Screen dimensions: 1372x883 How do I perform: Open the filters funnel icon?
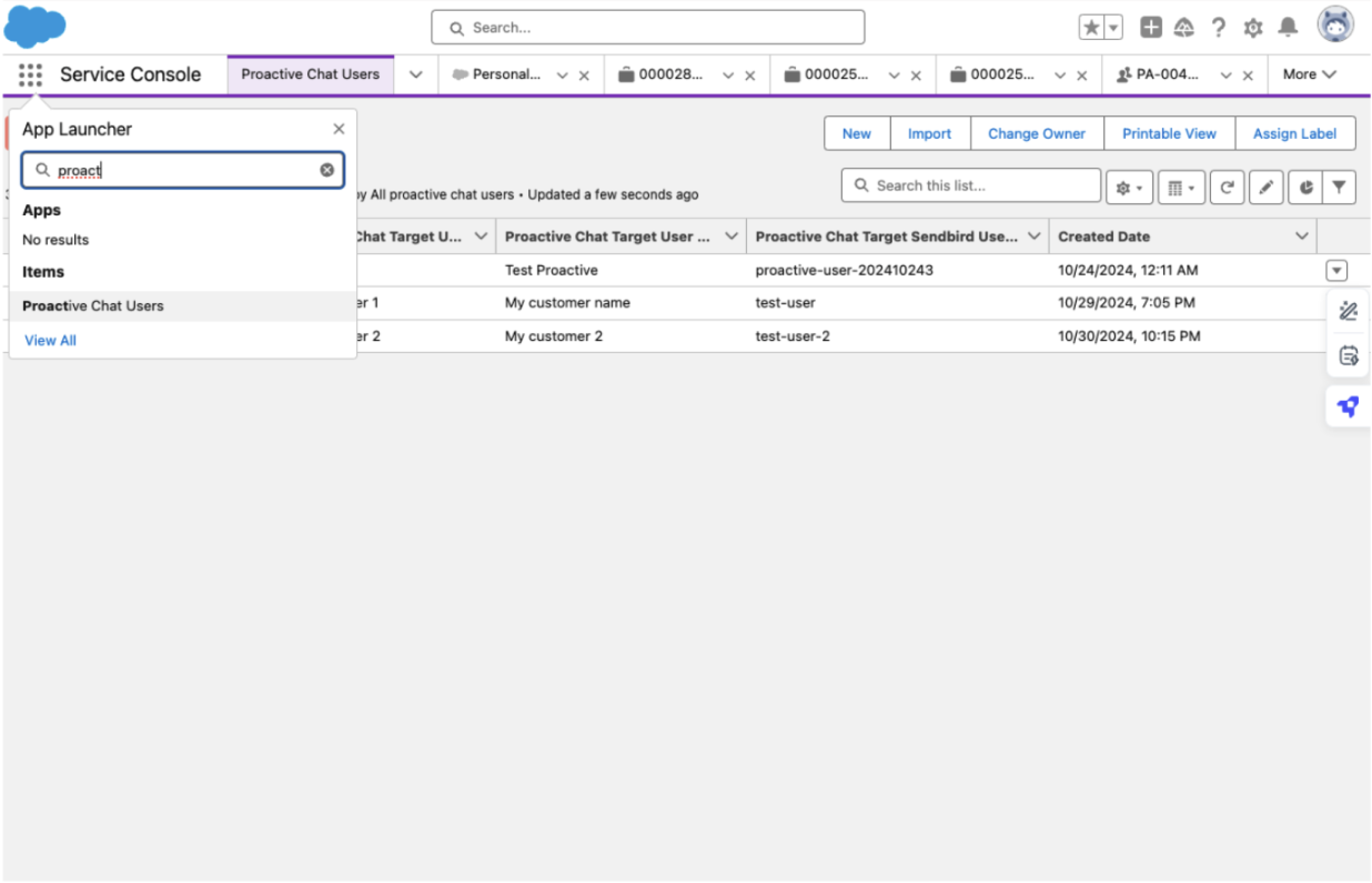[1339, 187]
